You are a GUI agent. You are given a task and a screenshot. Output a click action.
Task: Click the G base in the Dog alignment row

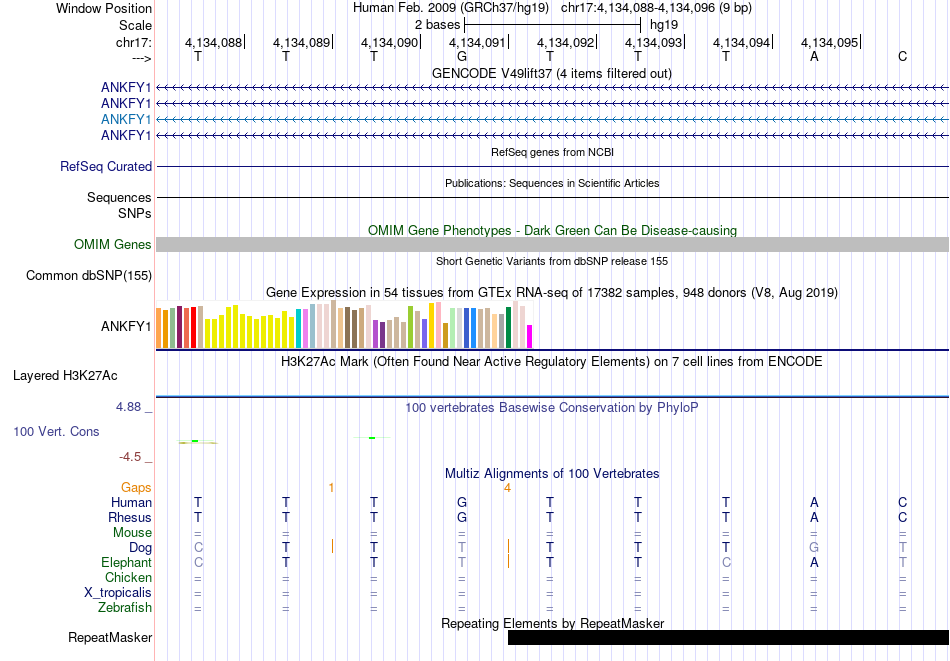pos(814,548)
